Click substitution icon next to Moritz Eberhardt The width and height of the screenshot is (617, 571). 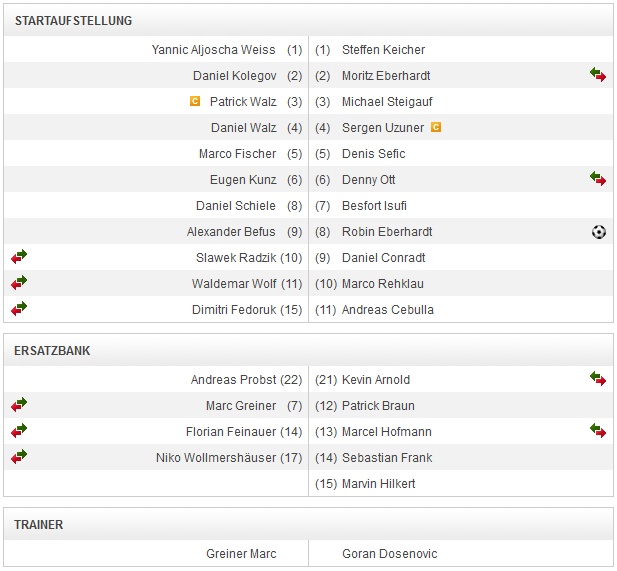pos(598,75)
